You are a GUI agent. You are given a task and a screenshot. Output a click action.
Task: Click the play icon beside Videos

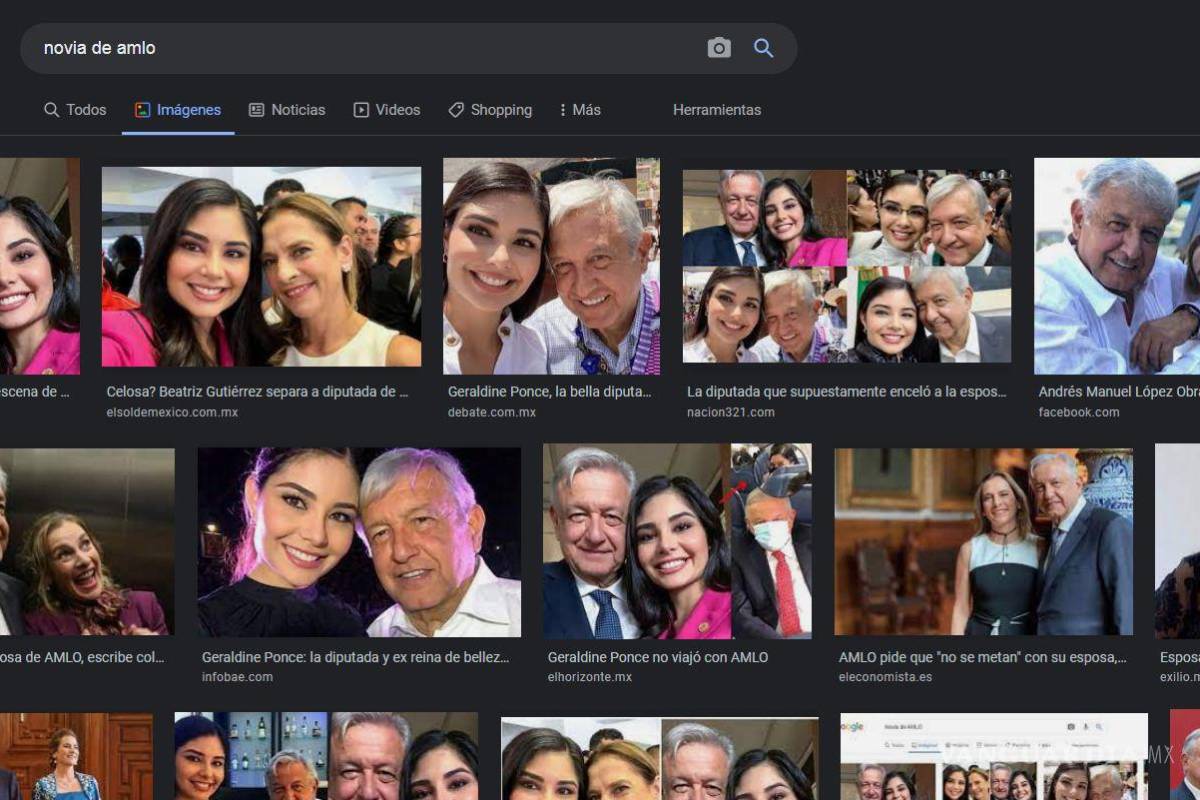359,110
